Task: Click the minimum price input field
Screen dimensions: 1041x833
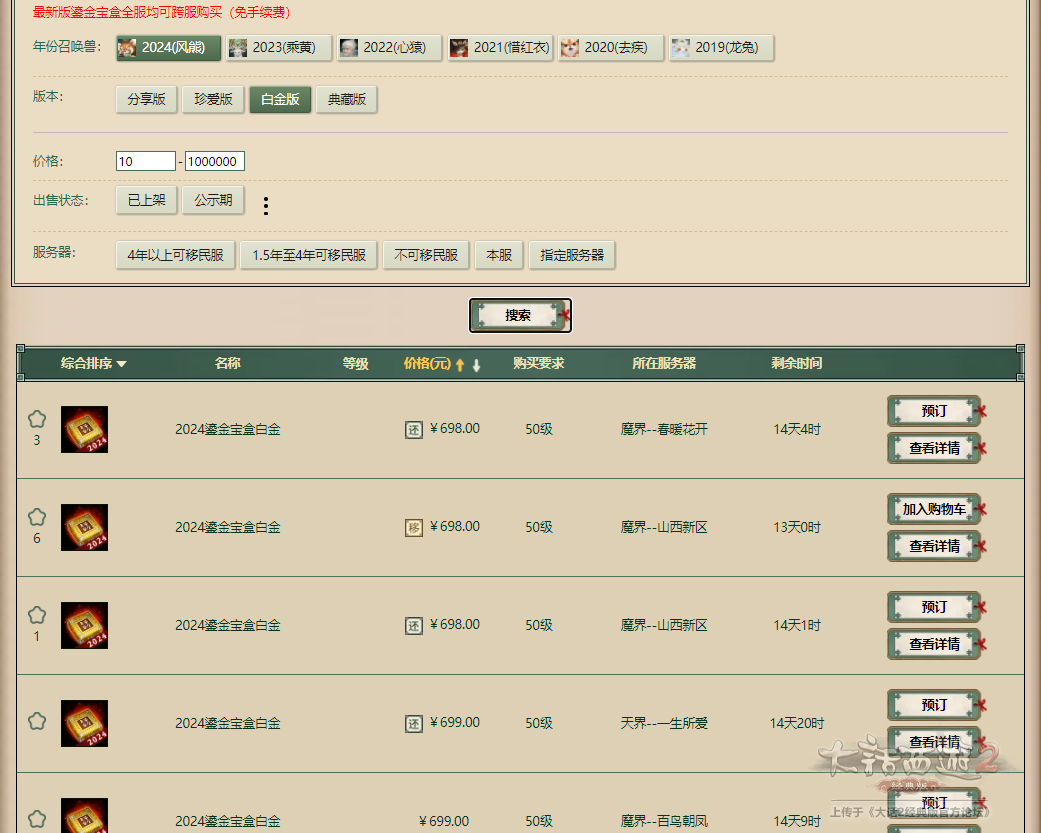Action: pyautogui.click(x=145, y=161)
